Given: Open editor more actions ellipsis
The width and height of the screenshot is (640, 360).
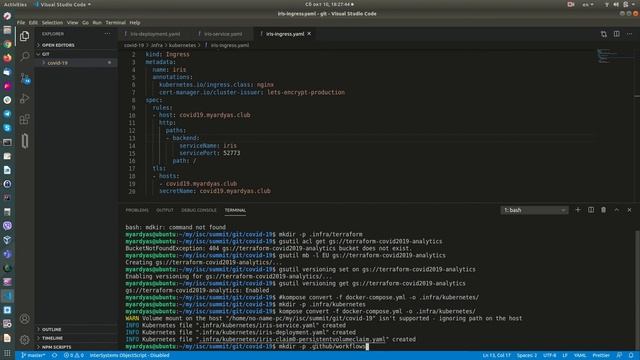Looking at the screenshot, I should pyautogui.click(x=629, y=34).
